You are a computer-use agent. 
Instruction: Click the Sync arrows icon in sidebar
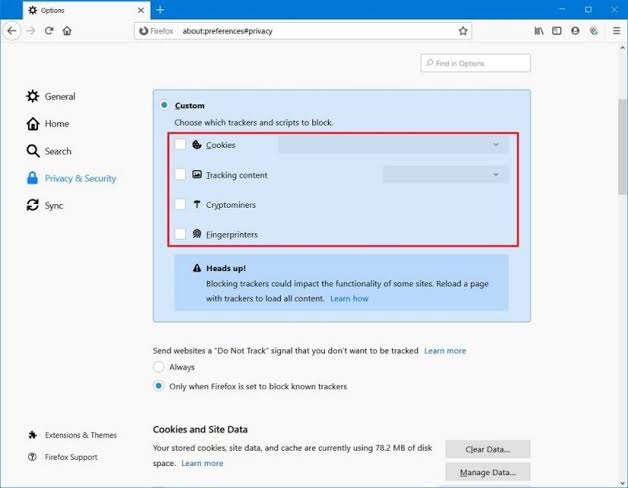[x=32, y=205]
